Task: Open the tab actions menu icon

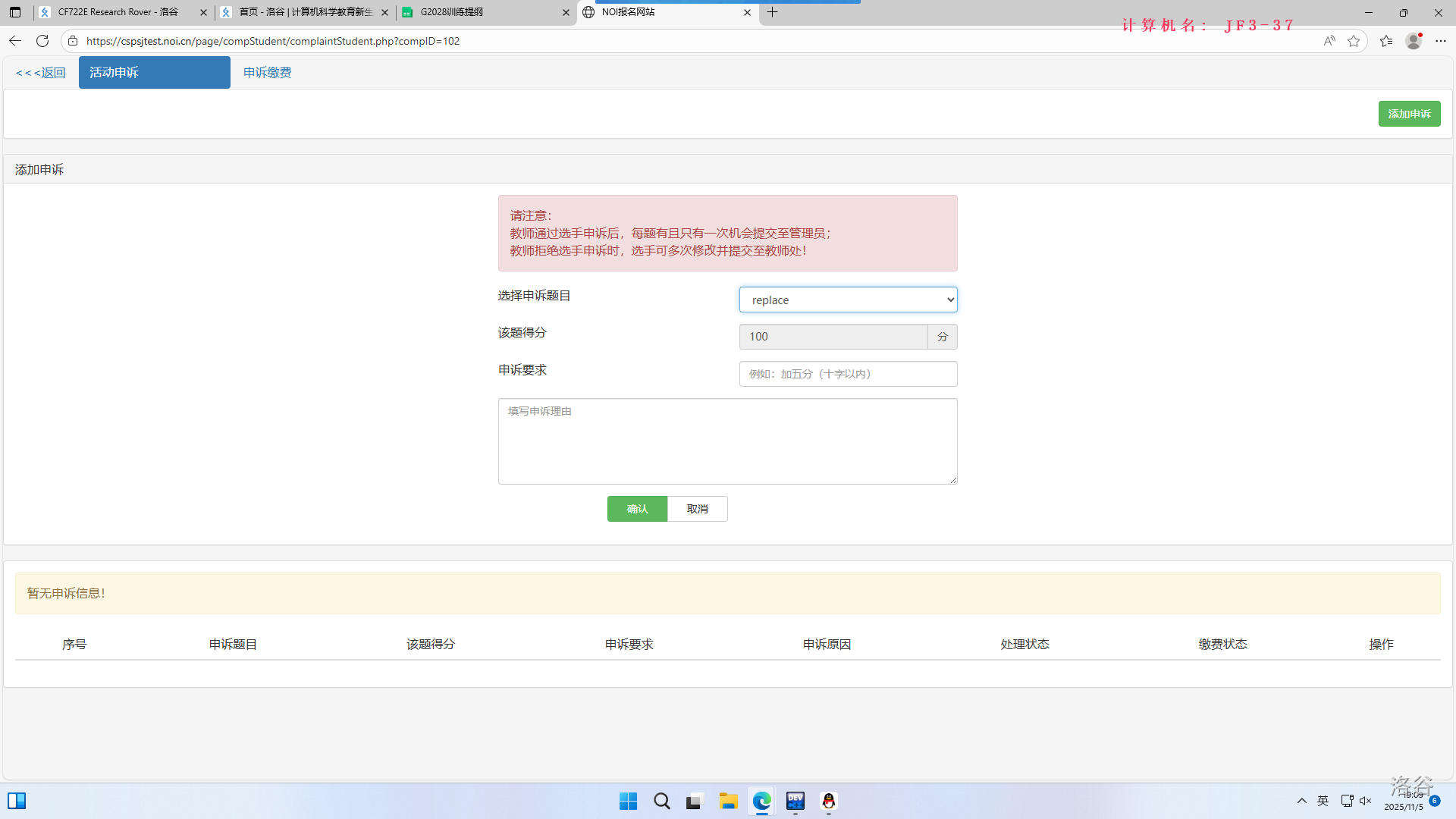Action: pyautogui.click(x=15, y=12)
